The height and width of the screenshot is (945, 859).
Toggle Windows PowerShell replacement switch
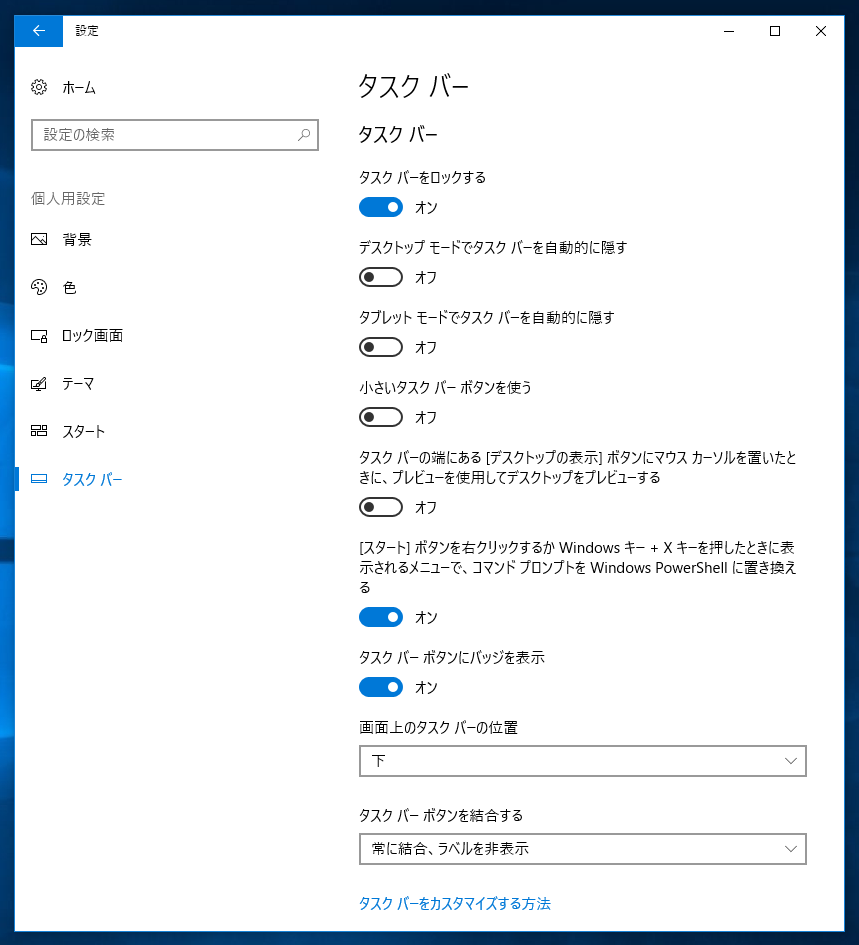point(381,617)
